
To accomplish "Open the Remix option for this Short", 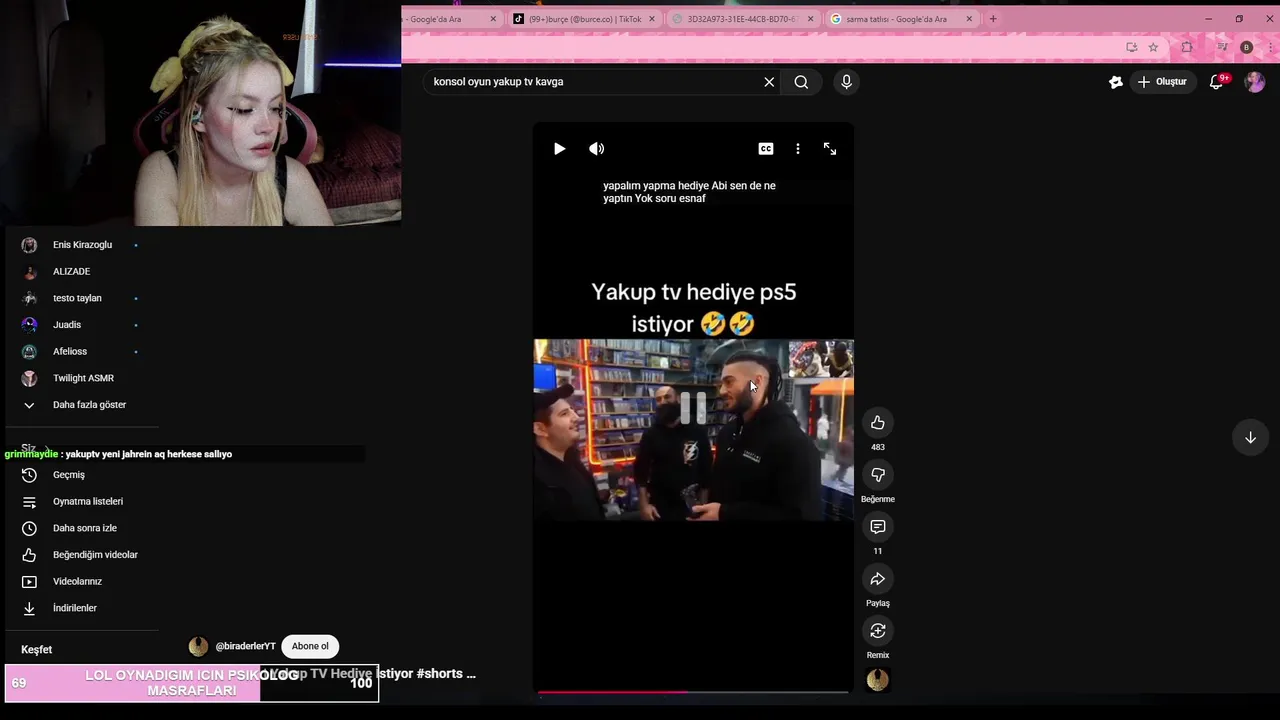I will coord(878,631).
